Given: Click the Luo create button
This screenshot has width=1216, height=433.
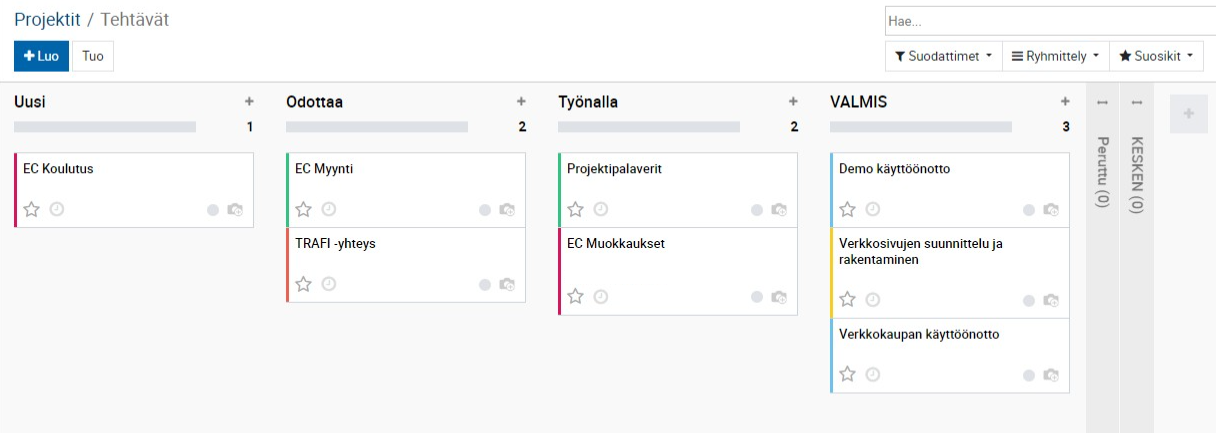Looking at the screenshot, I should coord(41,56).
